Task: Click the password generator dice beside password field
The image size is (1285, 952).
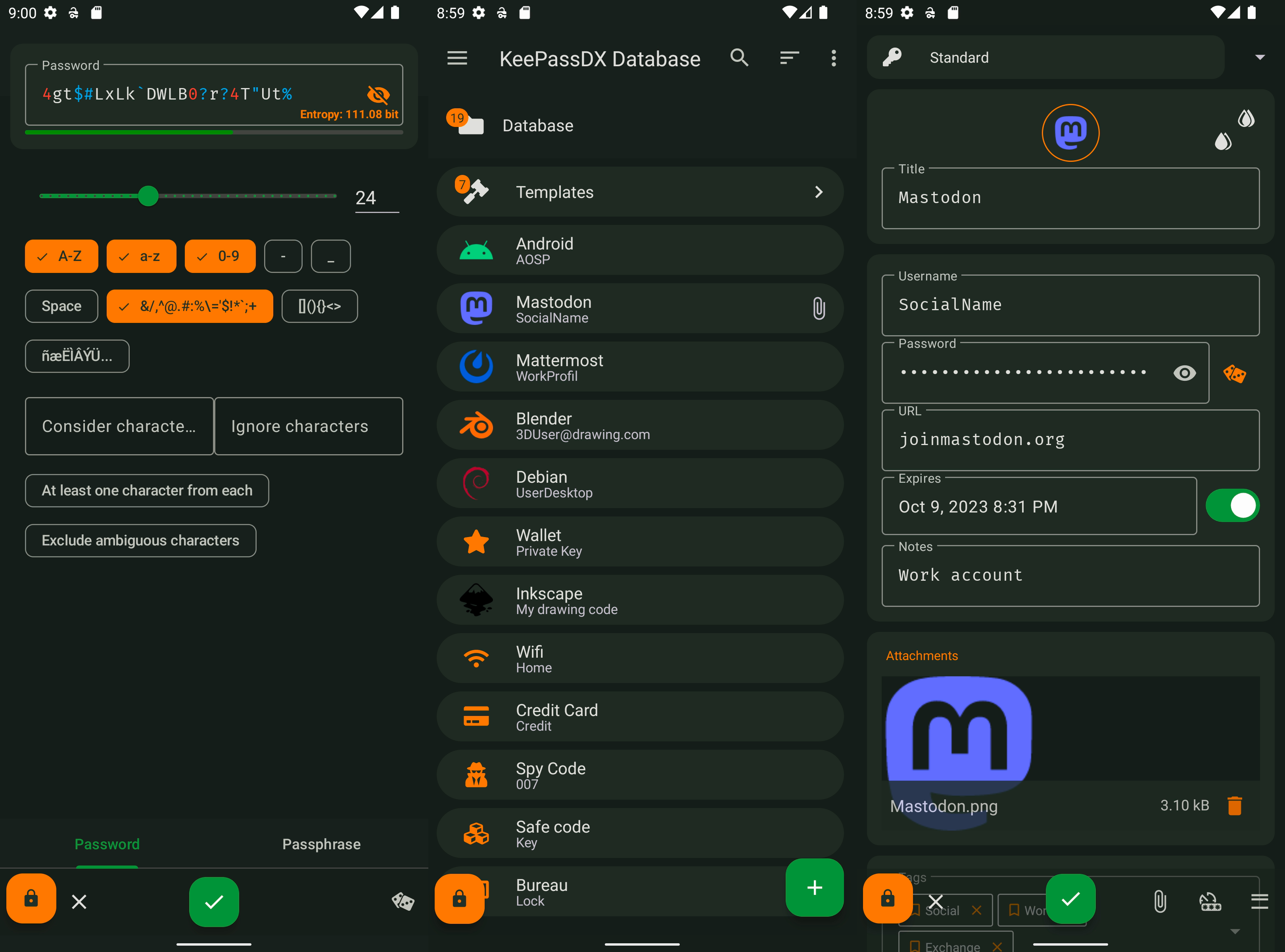Action: coord(1234,373)
